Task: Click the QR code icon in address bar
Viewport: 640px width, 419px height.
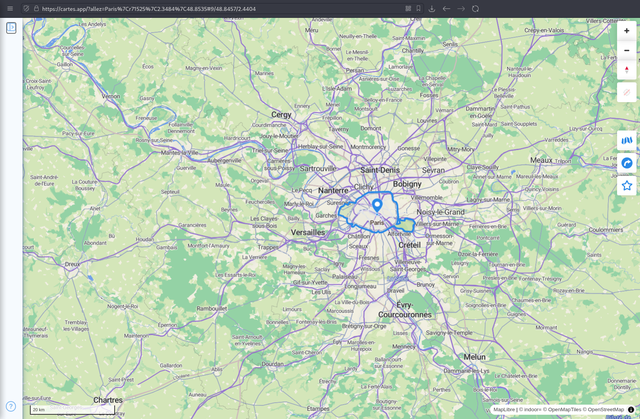Action: coord(408,9)
